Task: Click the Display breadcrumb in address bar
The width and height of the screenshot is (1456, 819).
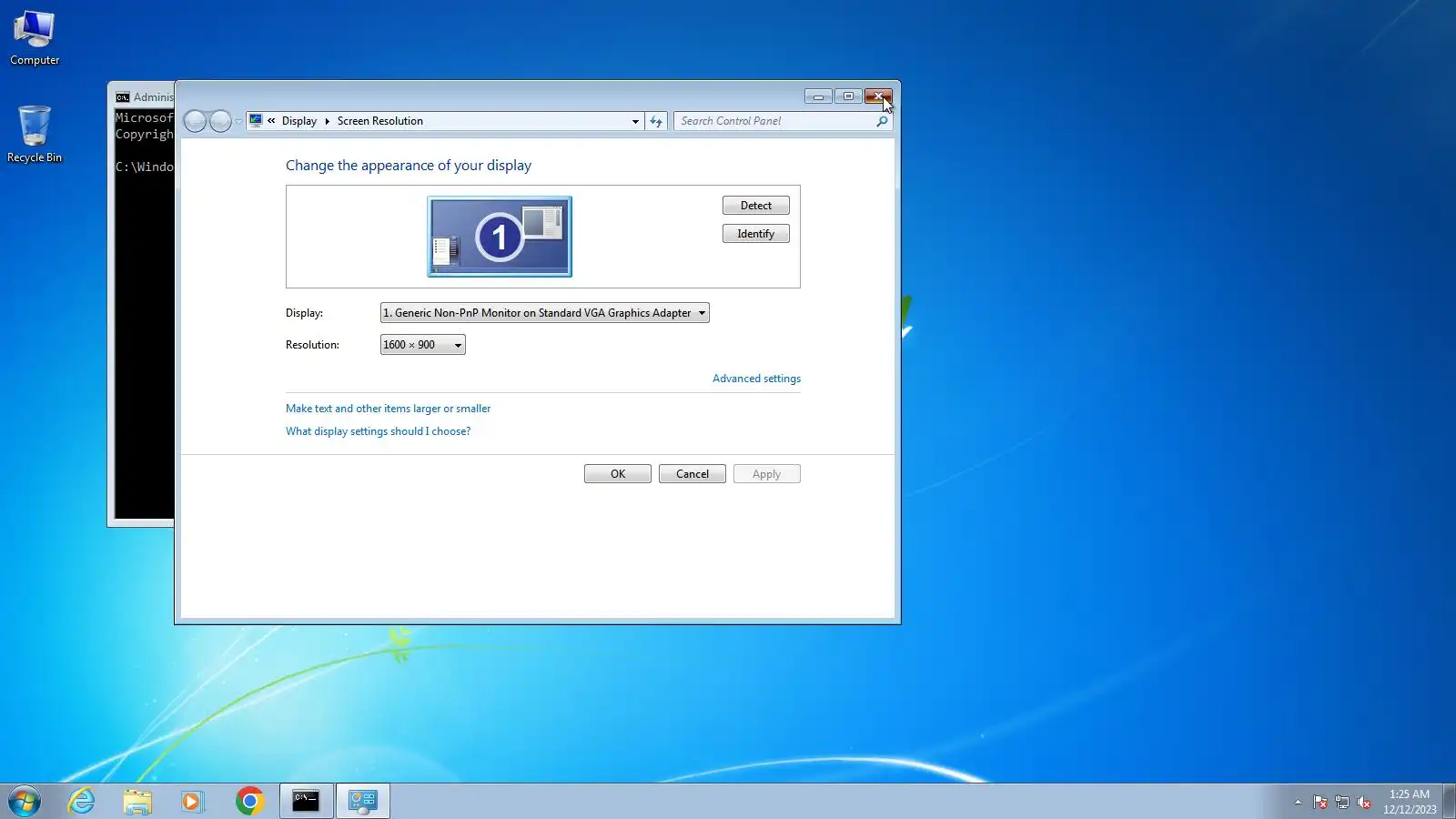Action: pyautogui.click(x=299, y=121)
